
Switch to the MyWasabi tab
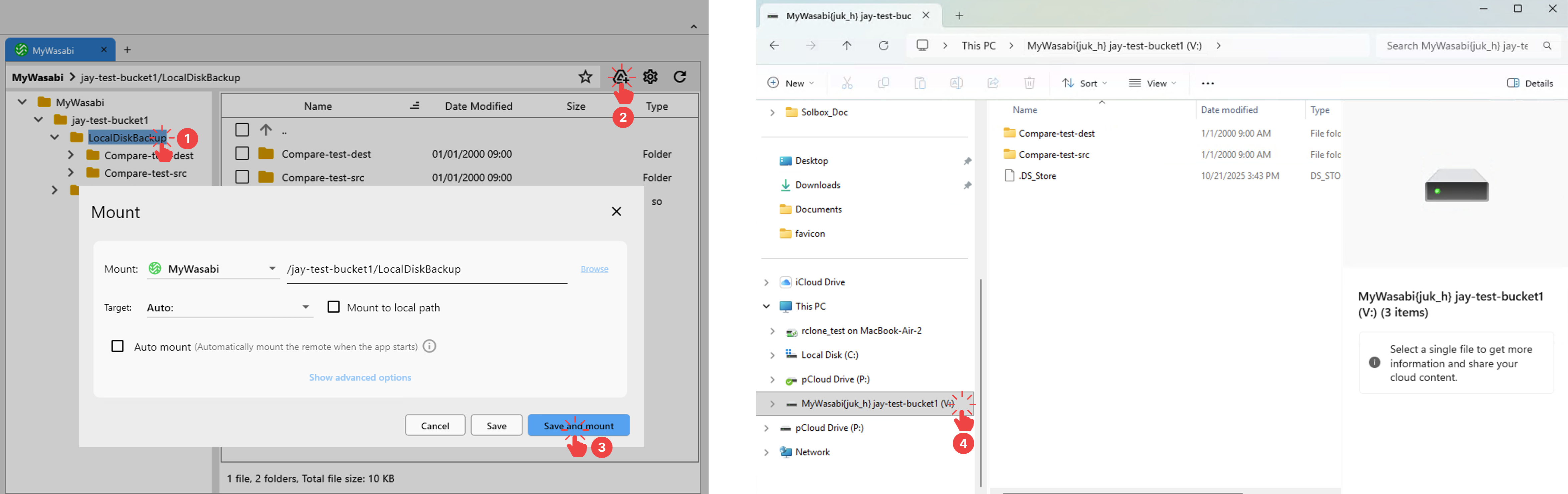(54, 50)
